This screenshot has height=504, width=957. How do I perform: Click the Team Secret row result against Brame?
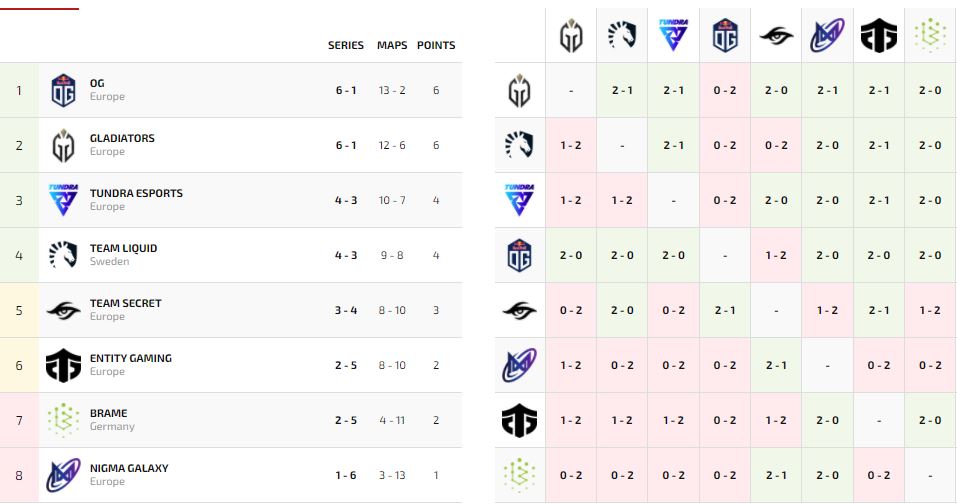(930, 310)
